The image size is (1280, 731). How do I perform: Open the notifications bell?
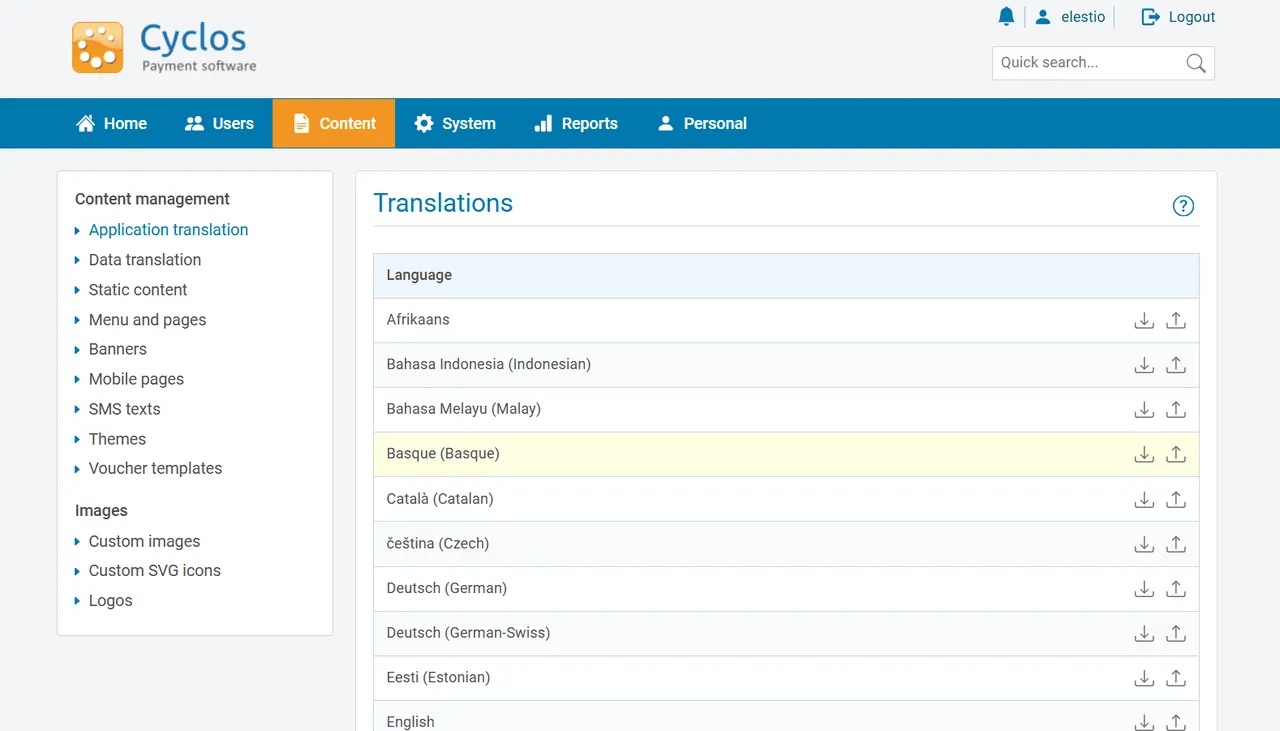1006,16
